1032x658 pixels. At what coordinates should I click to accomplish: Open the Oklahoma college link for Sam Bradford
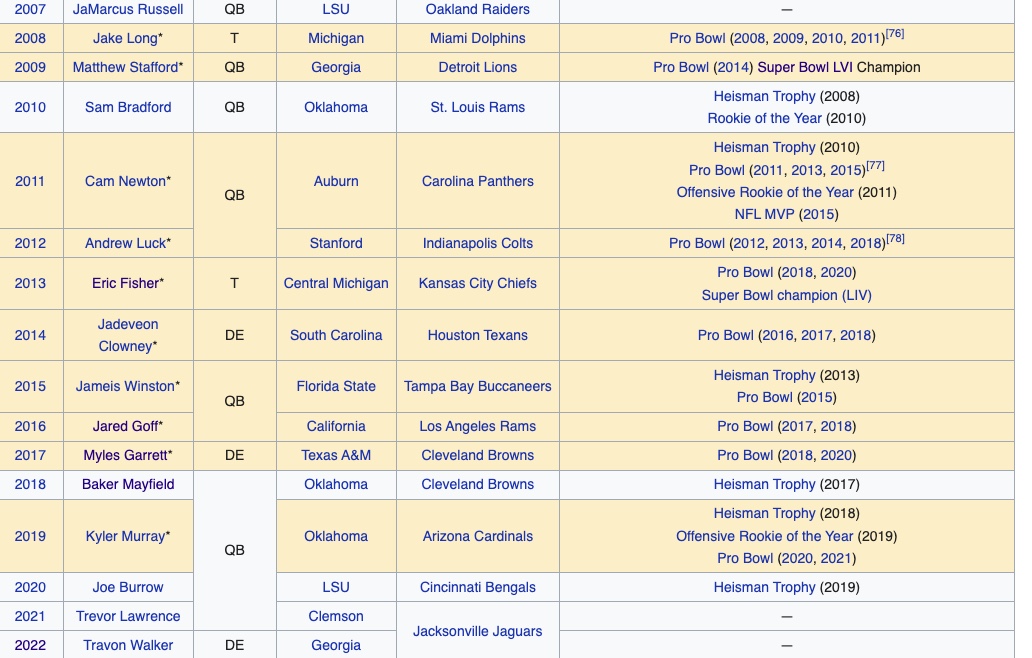(x=336, y=107)
